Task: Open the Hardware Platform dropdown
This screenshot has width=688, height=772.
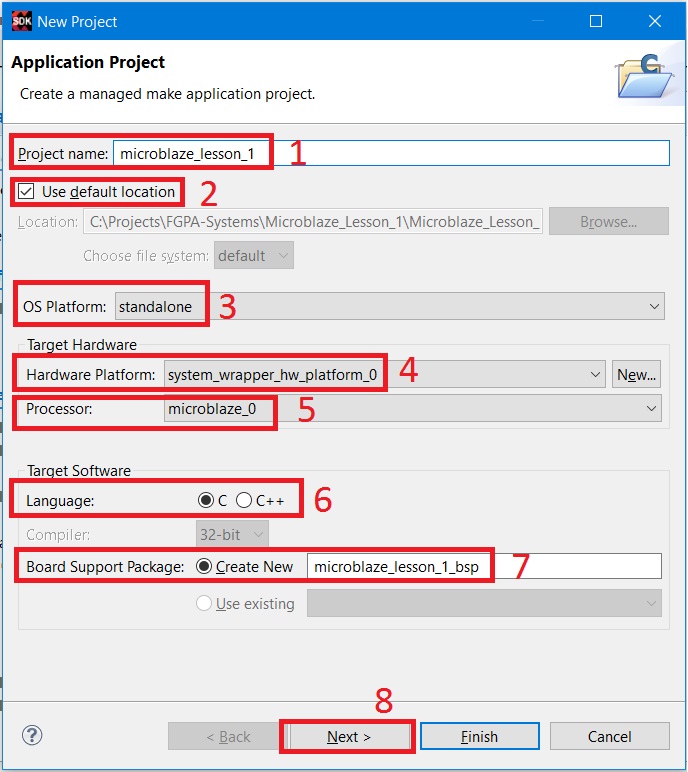Action: (596, 375)
